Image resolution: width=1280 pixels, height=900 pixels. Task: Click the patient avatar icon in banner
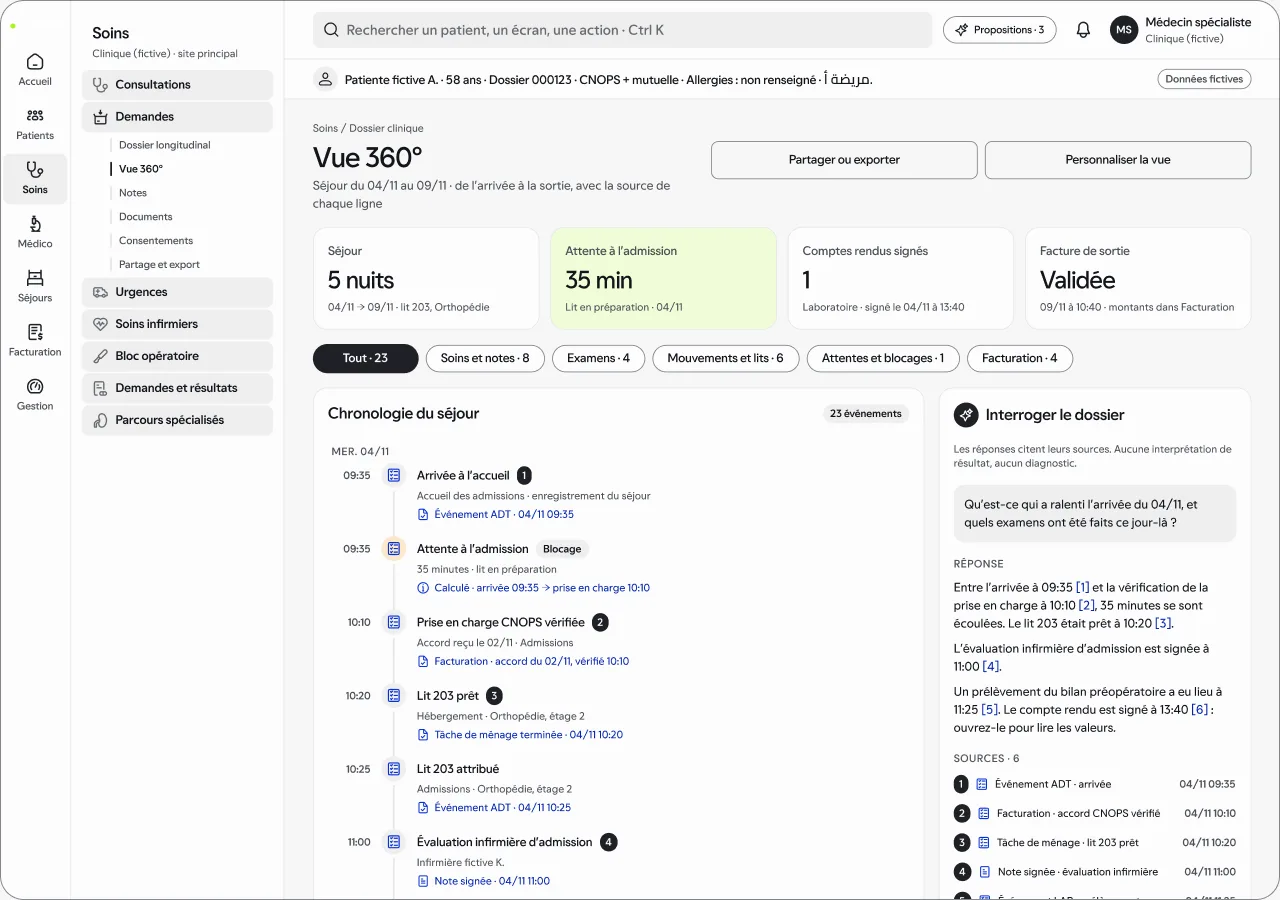pos(325,79)
